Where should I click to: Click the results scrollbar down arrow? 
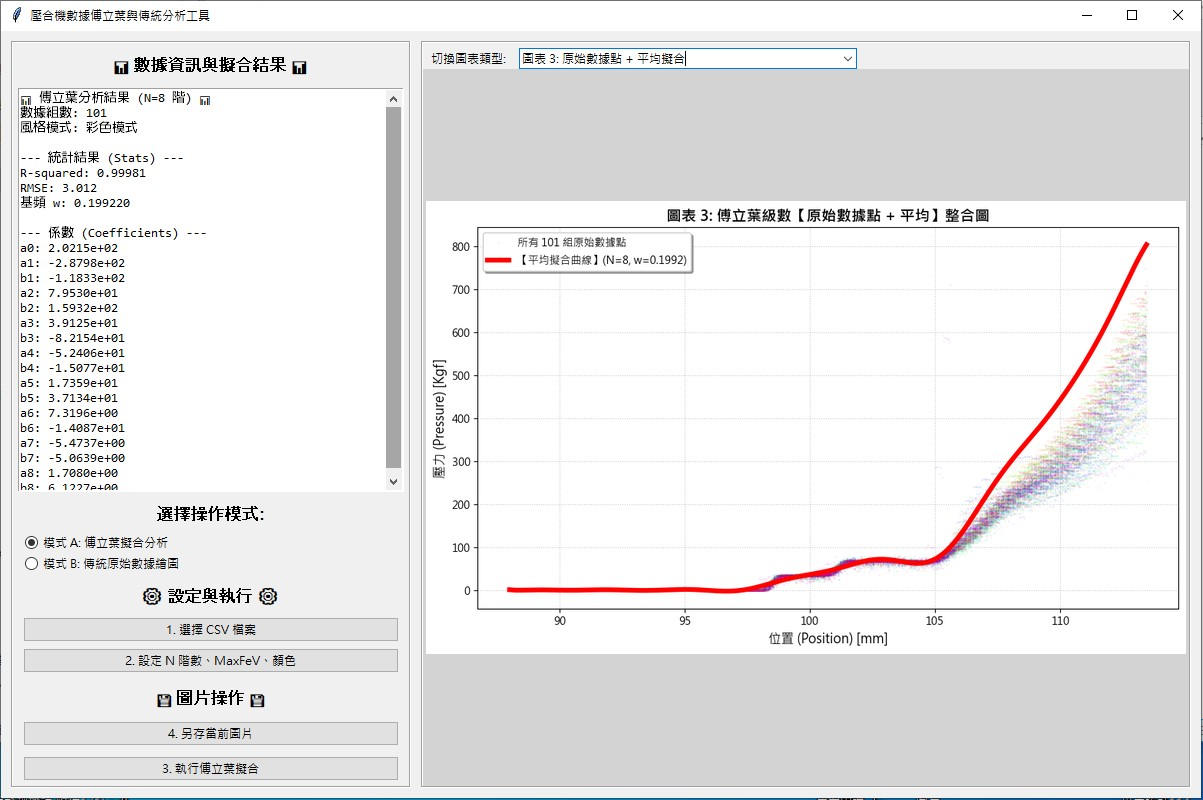click(393, 481)
